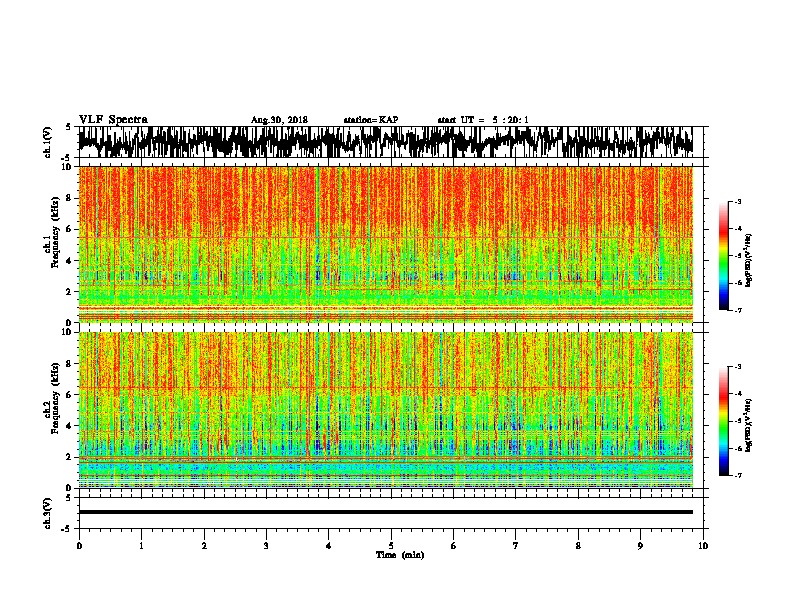Viewport: 792px width, 612px height.
Task: Click the "start UT = 5 :20: 1" text
Action: (483, 120)
